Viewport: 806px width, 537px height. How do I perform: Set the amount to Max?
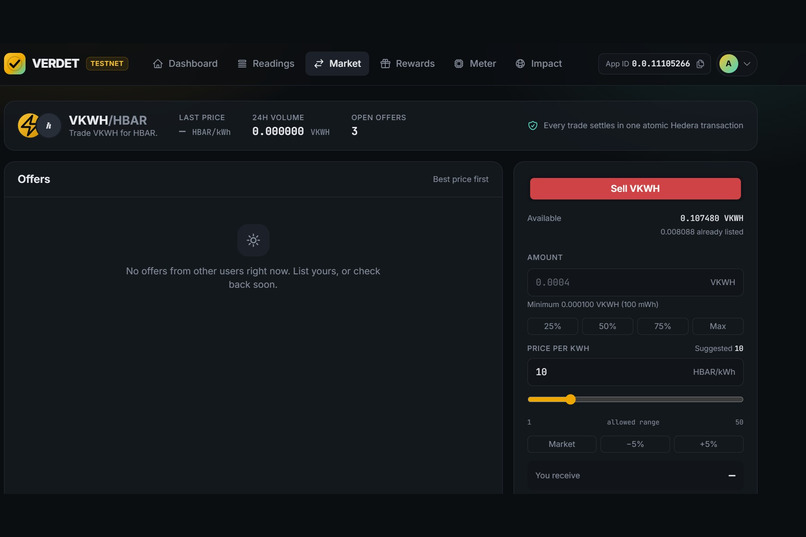coord(718,326)
